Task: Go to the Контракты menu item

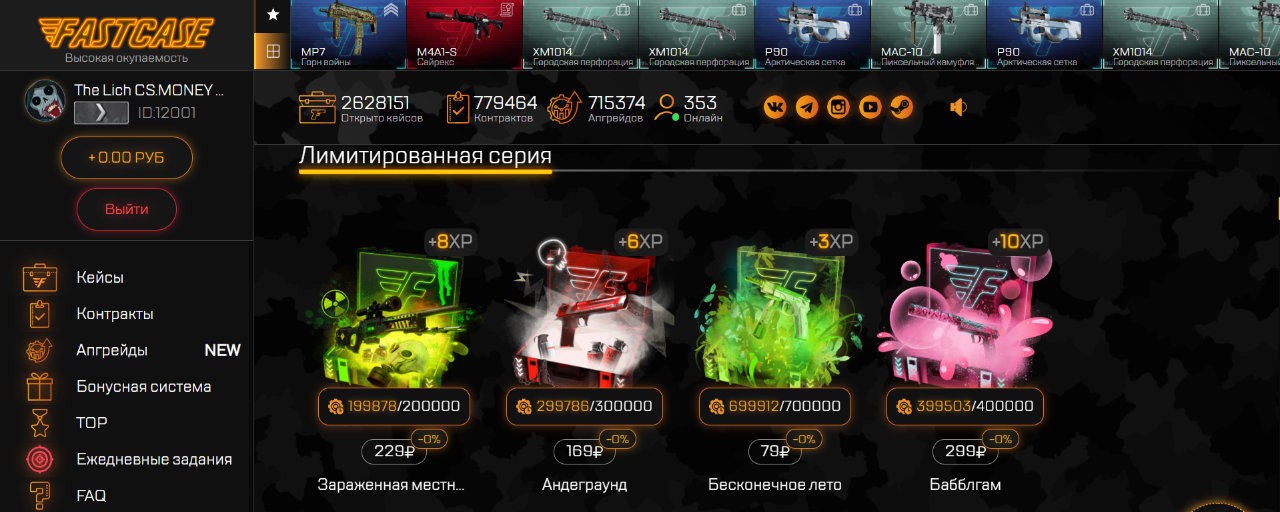Action: click(x=115, y=313)
